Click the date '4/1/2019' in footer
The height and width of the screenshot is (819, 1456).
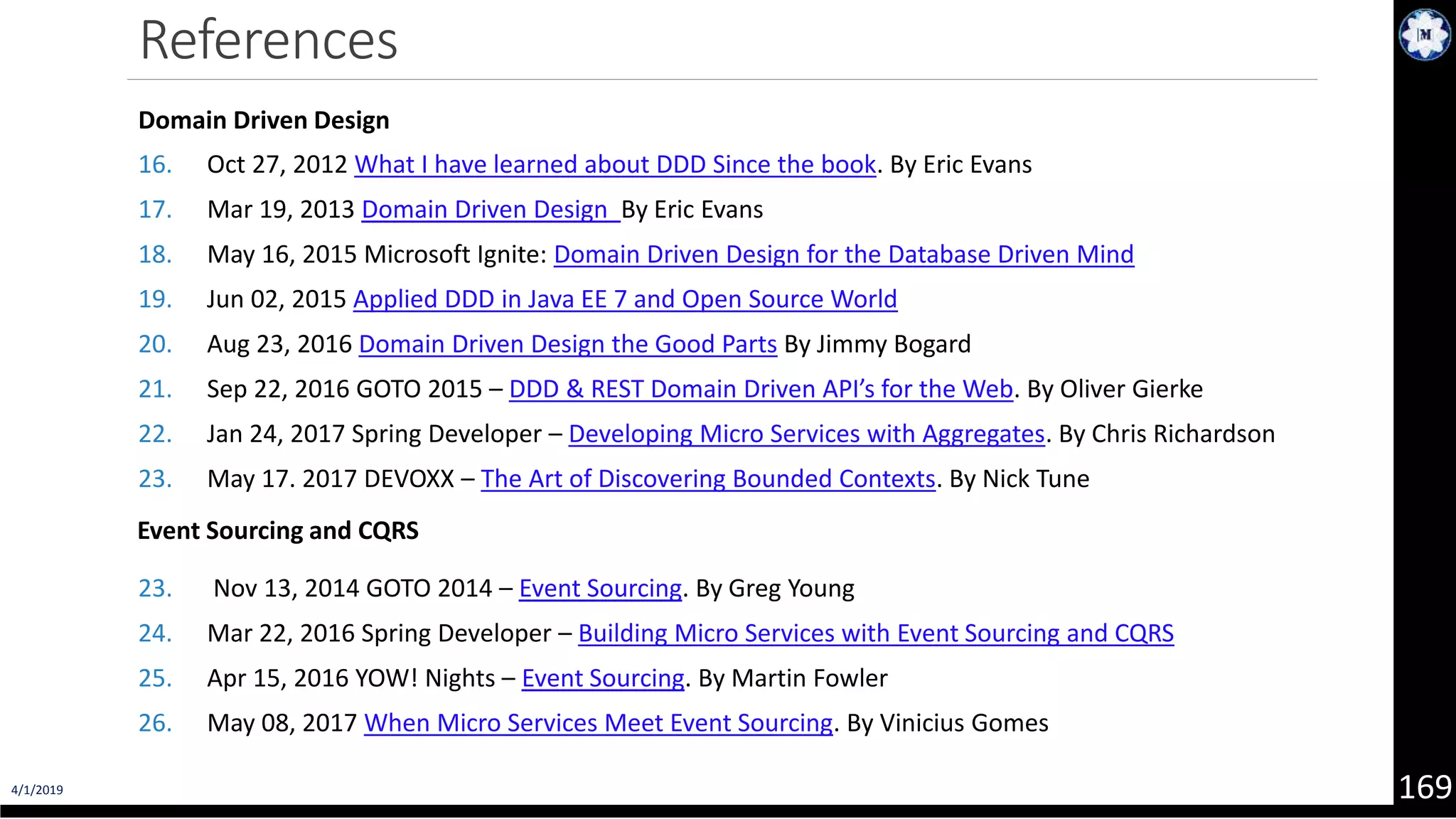click(x=37, y=790)
